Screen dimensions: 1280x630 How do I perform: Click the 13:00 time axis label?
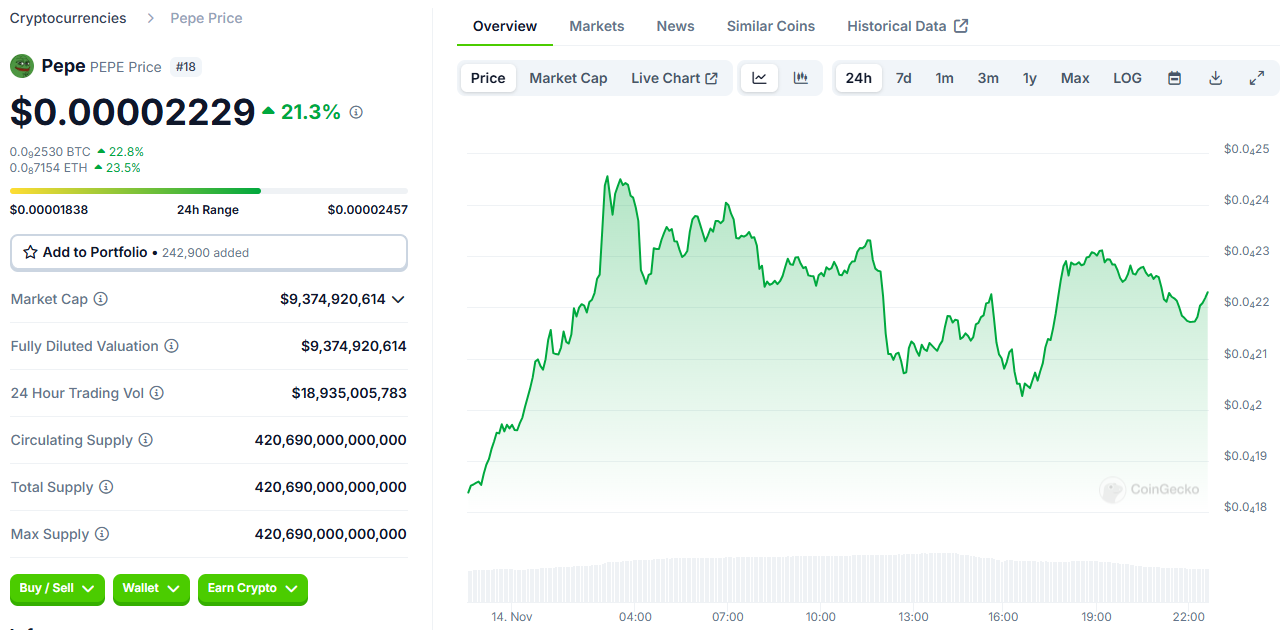913,617
